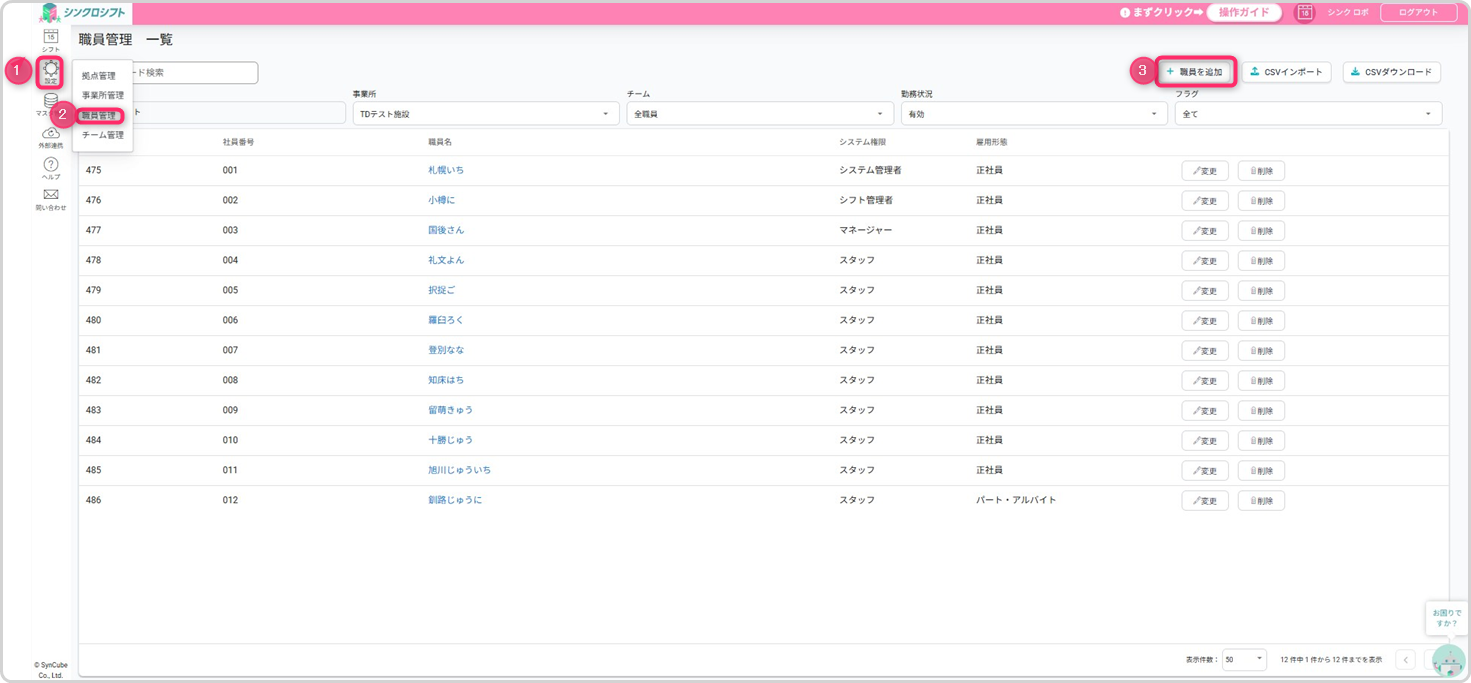Open the 問い合わせ envelope icon
The height and width of the screenshot is (683, 1471).
point(50,198)
